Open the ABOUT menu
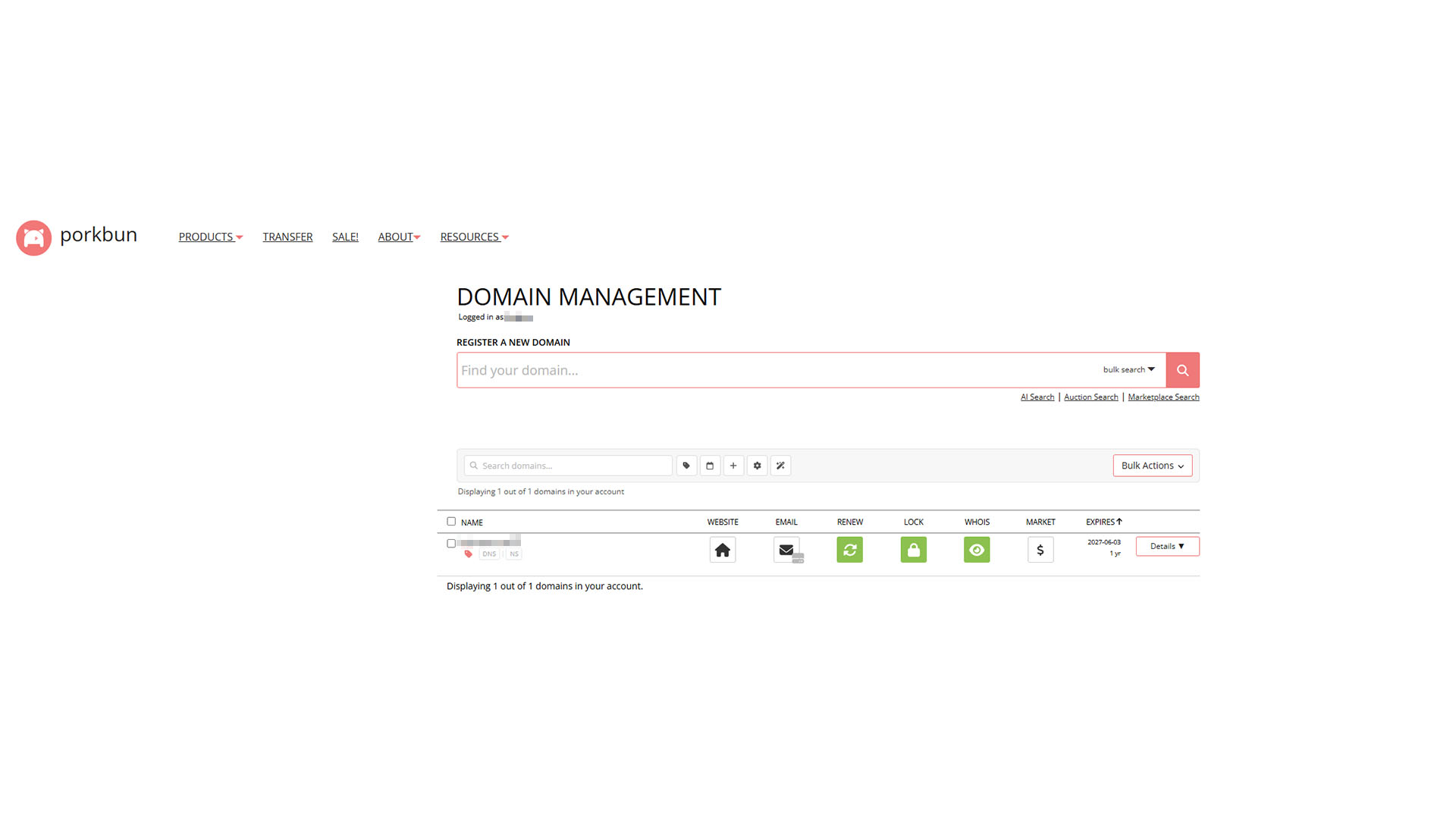 [399, 237]
